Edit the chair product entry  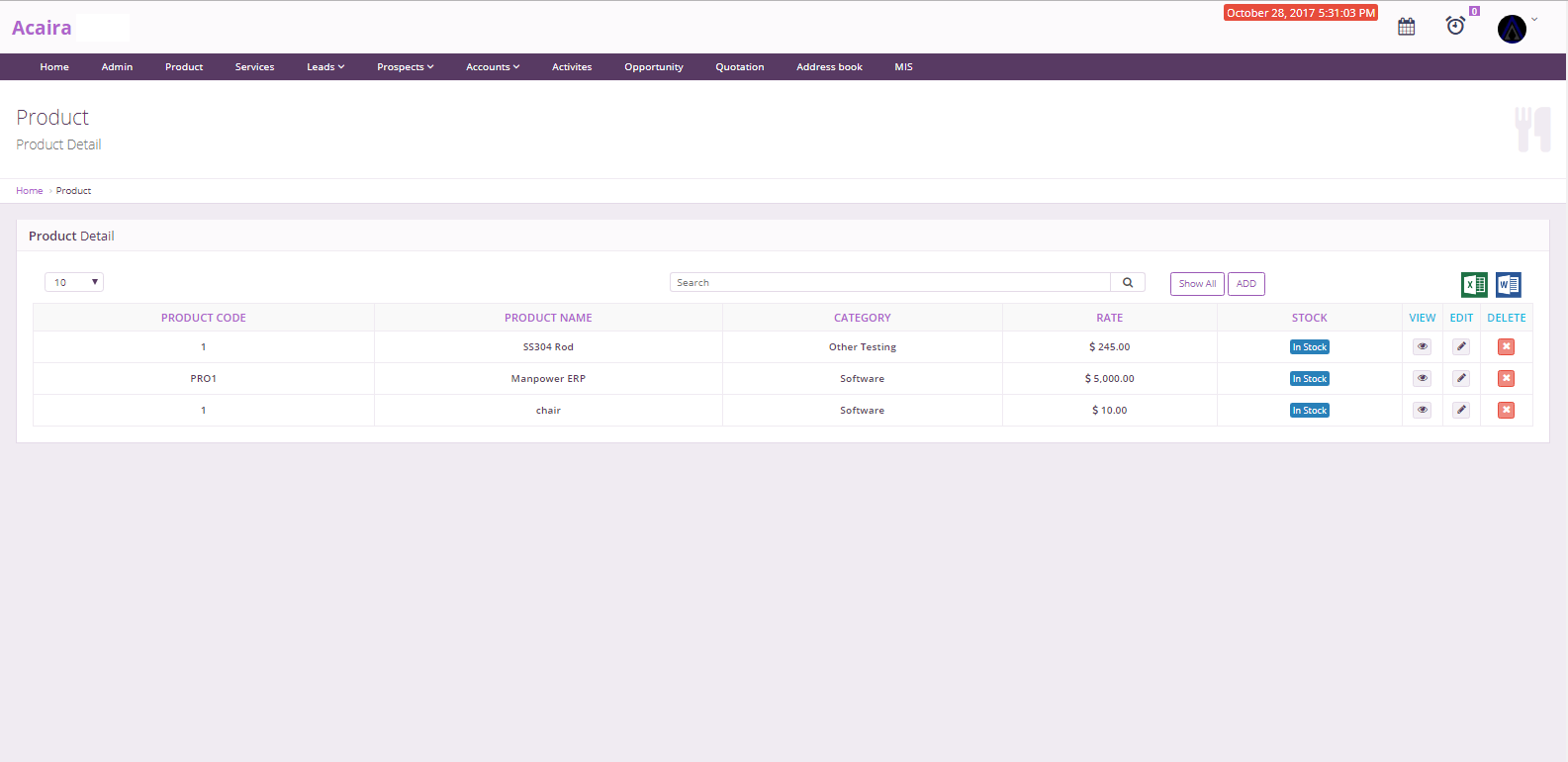coord(1461,411)
